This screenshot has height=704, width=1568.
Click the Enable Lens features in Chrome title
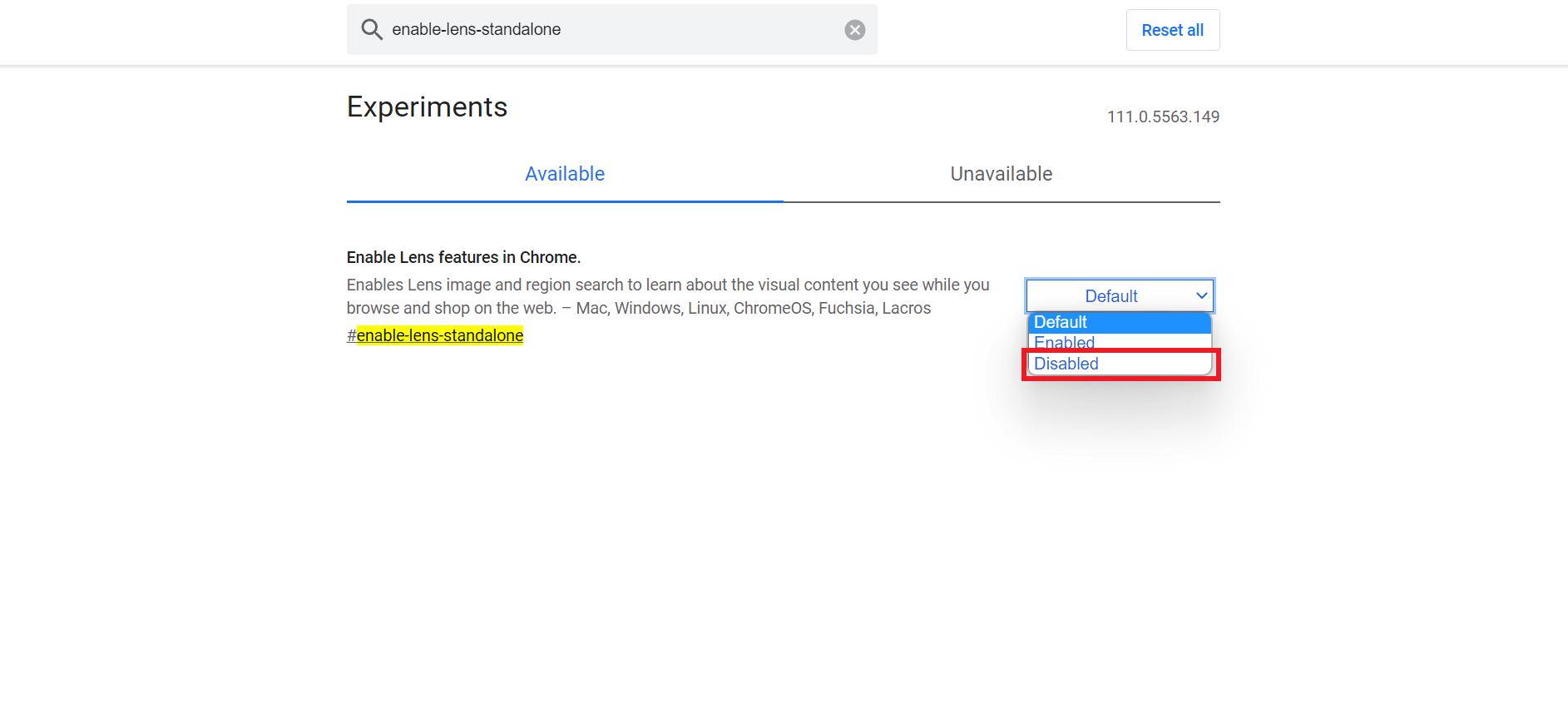tap(463, 257)
